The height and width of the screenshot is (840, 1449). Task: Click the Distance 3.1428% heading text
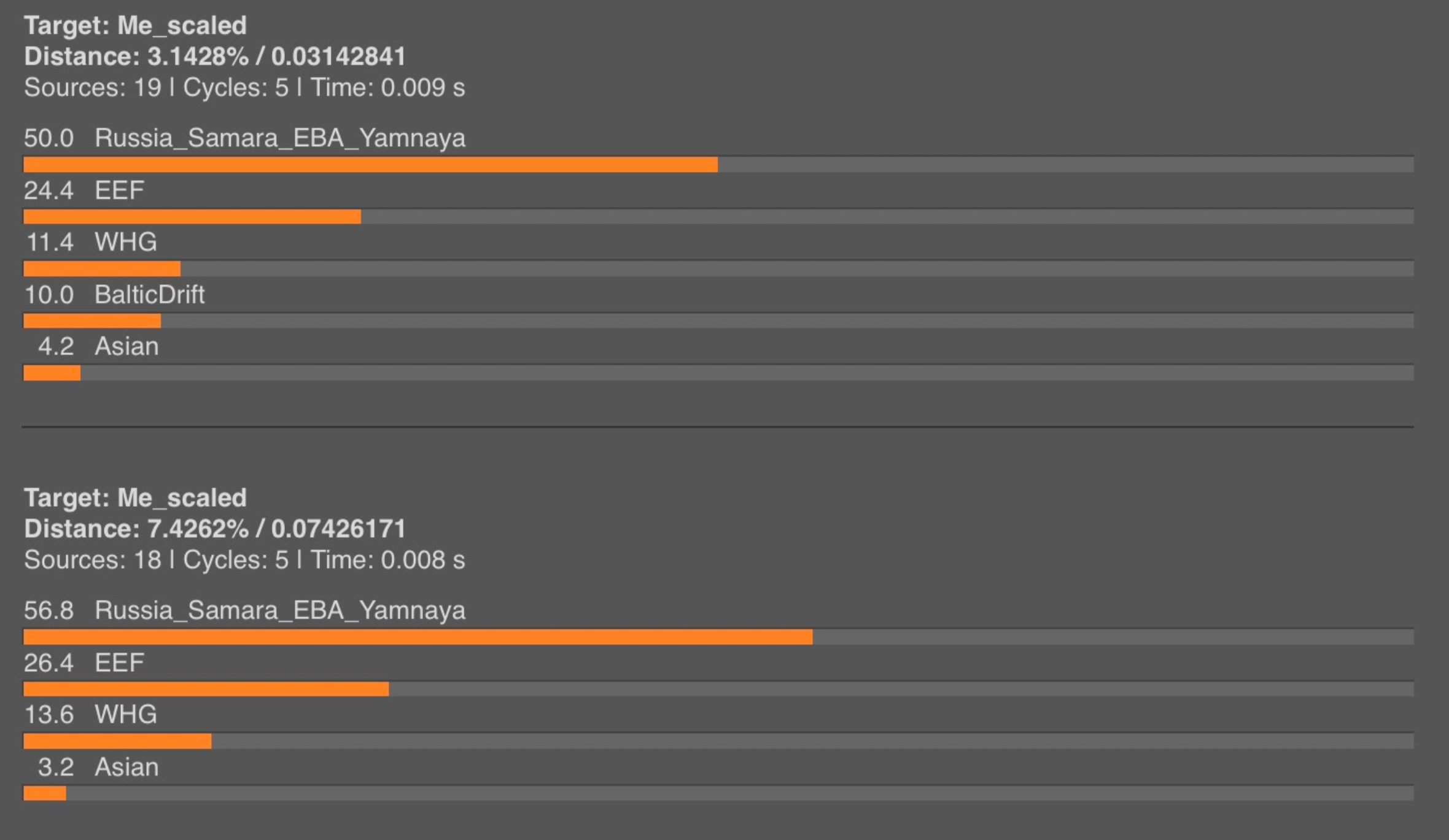(x=215, y=56)
